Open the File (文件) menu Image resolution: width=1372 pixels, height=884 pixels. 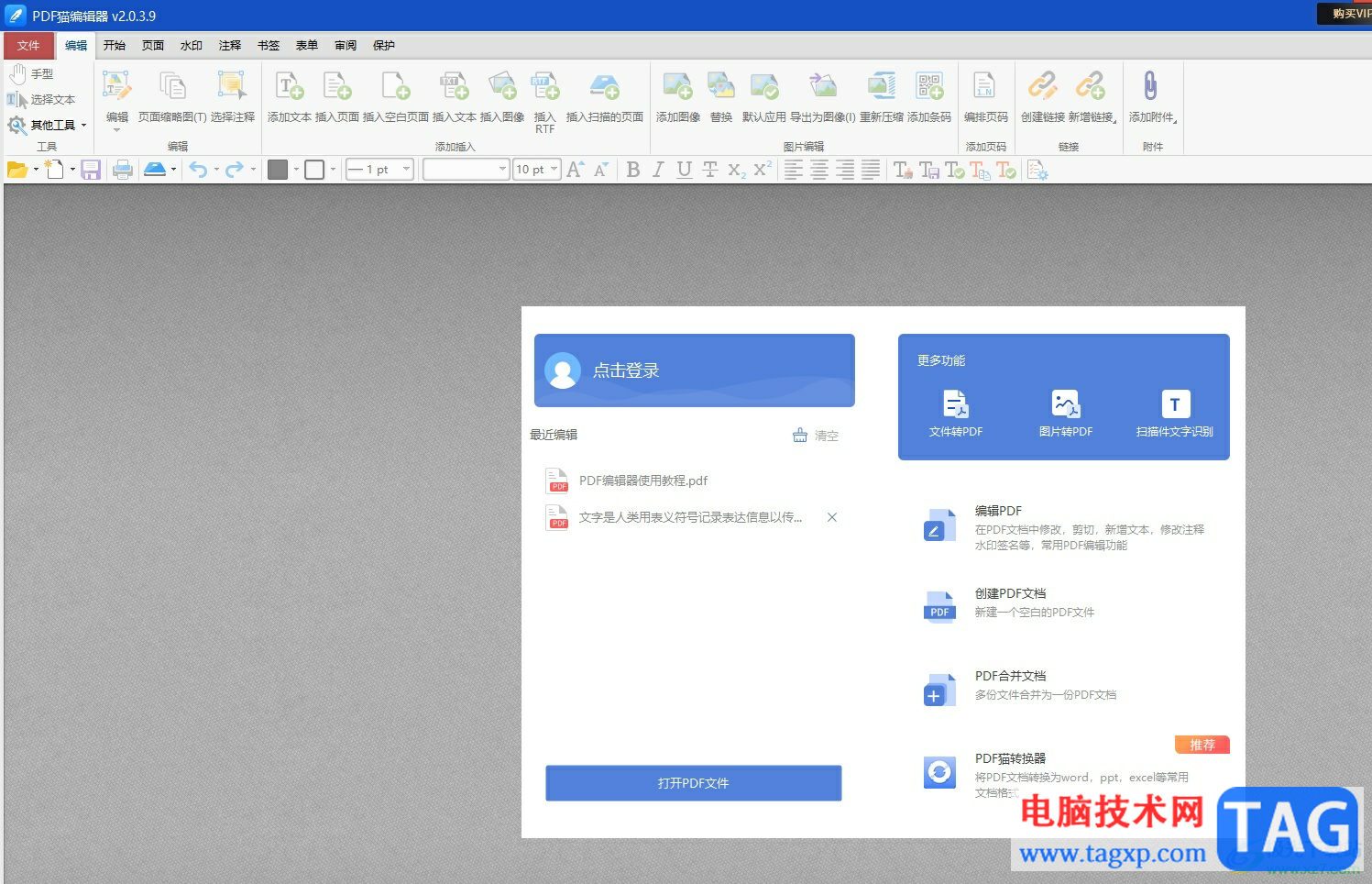coord(28,45)
